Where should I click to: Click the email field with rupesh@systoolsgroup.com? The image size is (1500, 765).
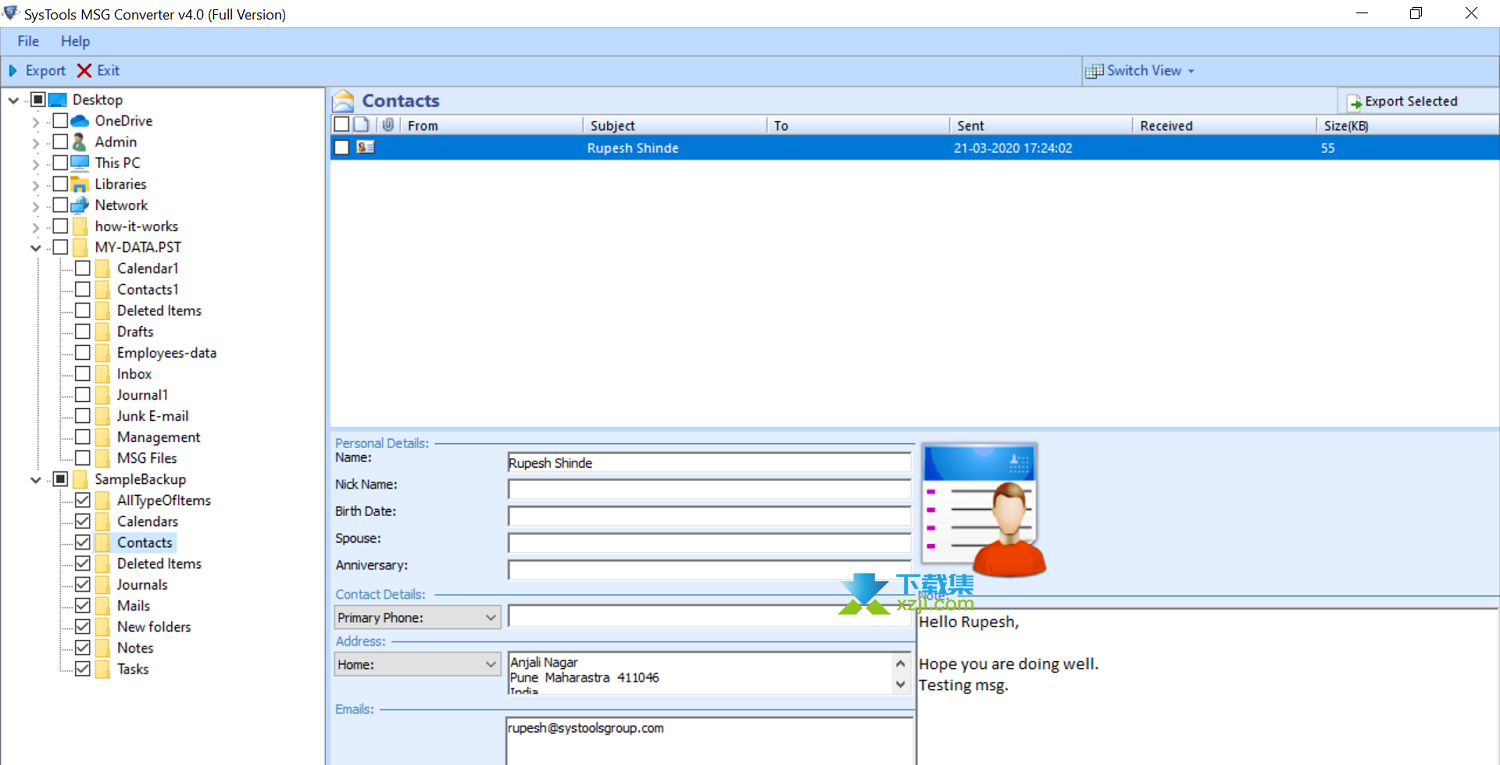(x=710, y=741)
